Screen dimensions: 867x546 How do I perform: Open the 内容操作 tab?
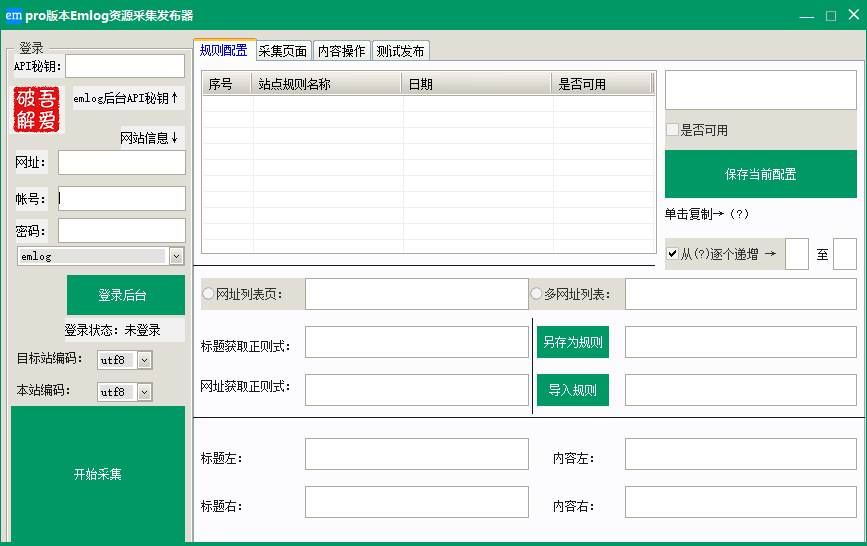tap(342, 51)
